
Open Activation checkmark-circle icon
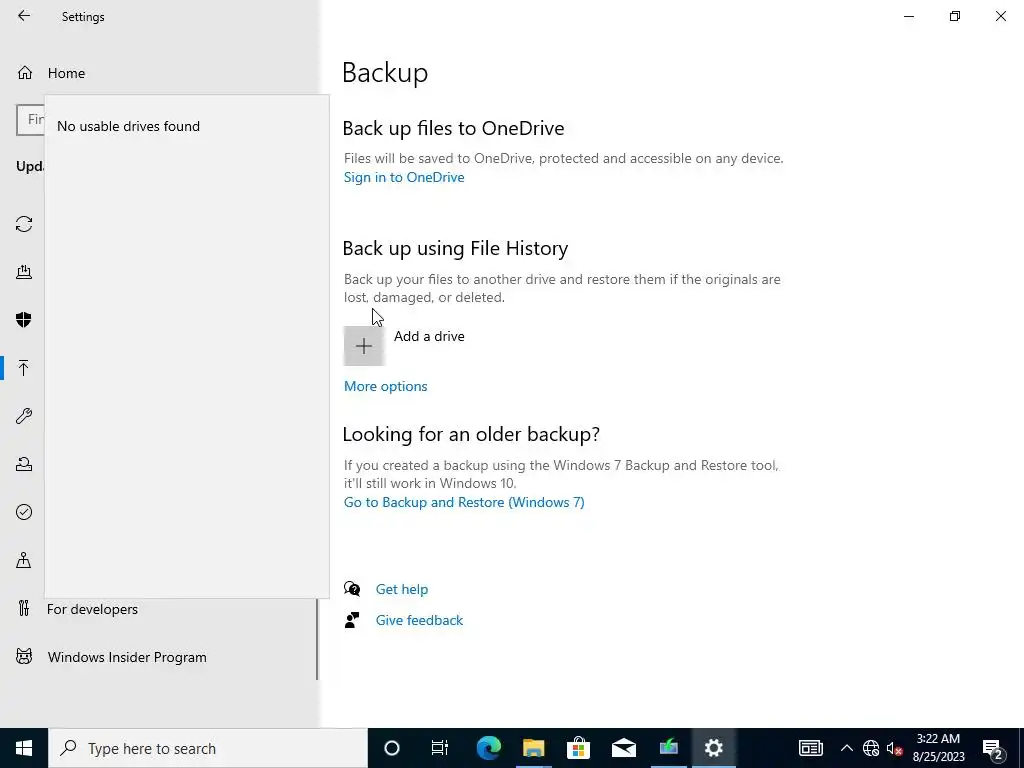point(24,512)
